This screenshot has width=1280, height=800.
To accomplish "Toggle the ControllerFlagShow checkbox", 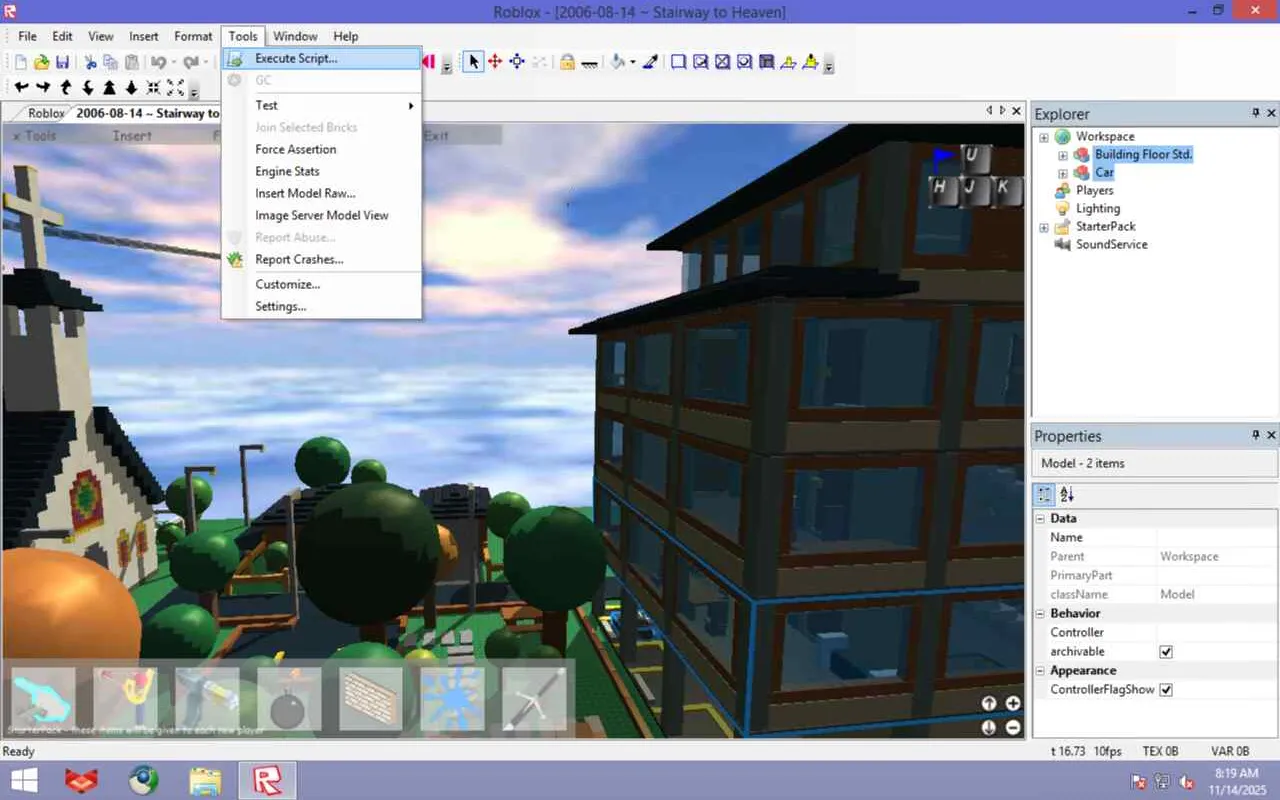I will [x=1166, y=690].
